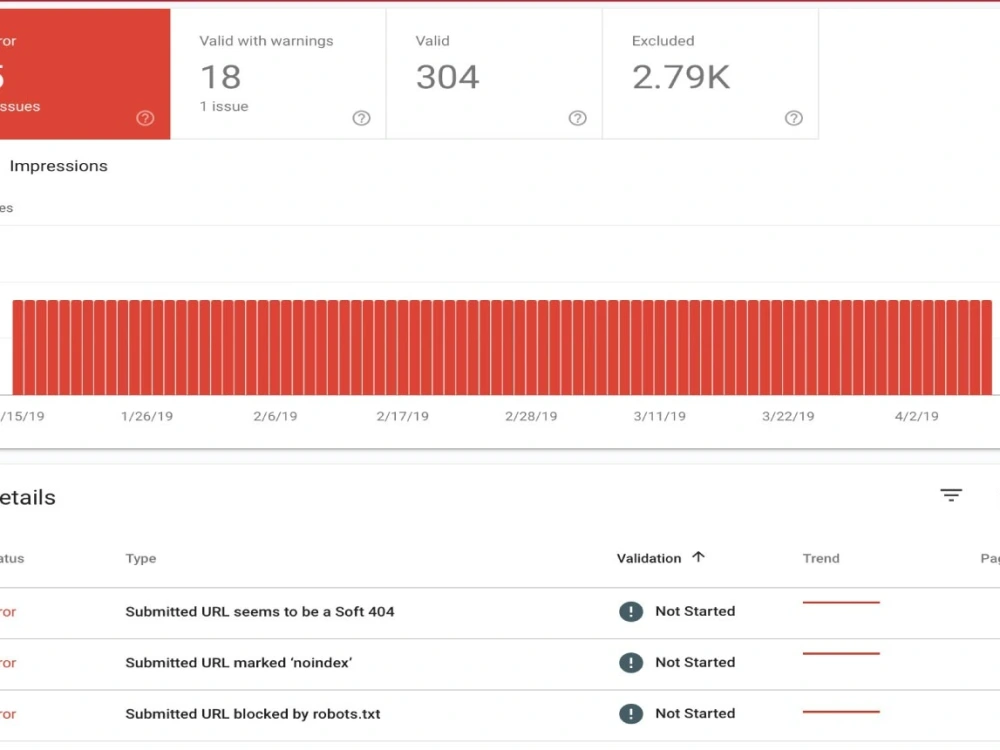The image size is (1000, 750).
Task: Open help icon on the red Error card
Action: tap(145, 118)
